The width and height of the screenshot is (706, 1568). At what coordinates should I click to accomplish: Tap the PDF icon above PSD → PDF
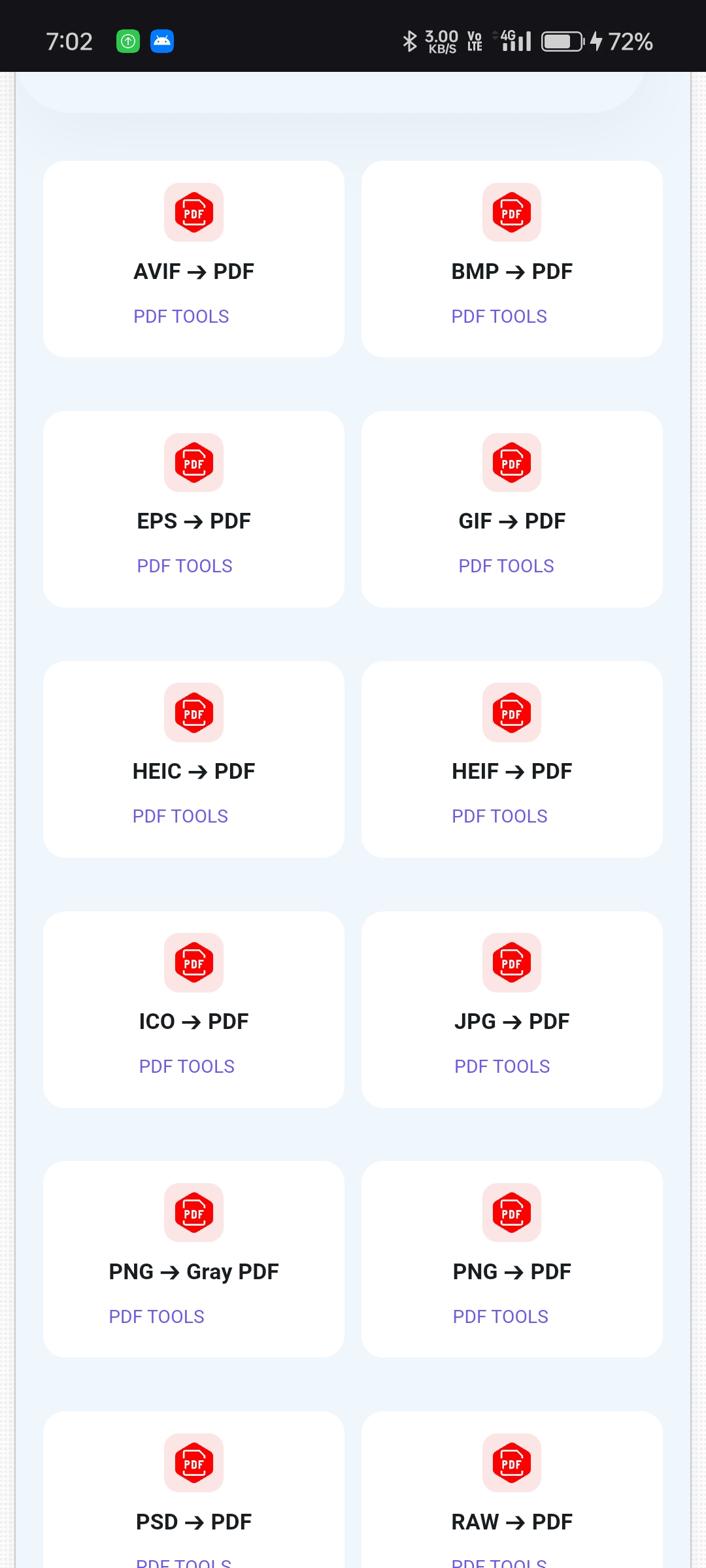193,1463
